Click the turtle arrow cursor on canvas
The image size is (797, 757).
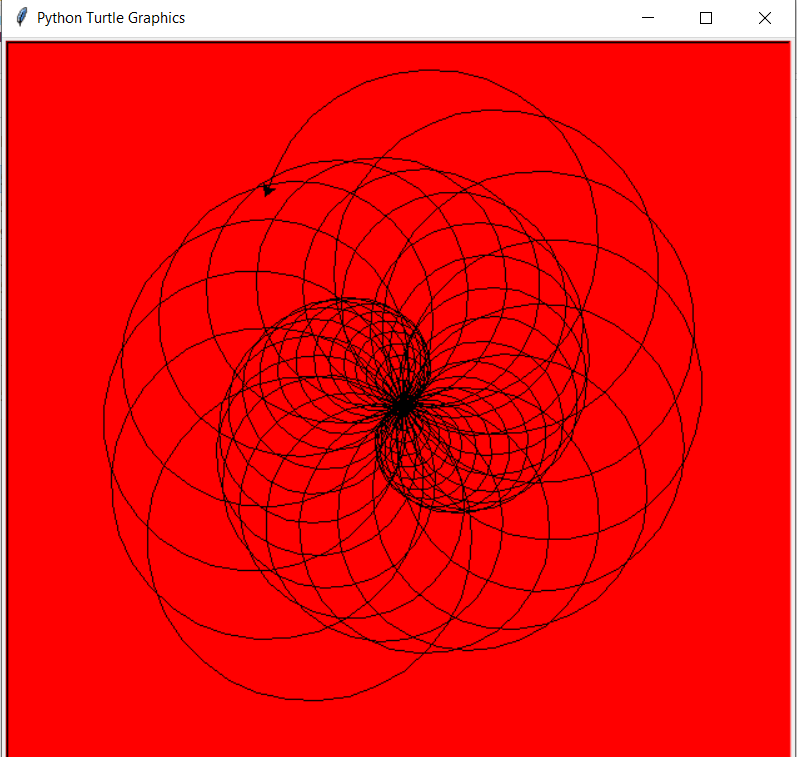[268, 190]
